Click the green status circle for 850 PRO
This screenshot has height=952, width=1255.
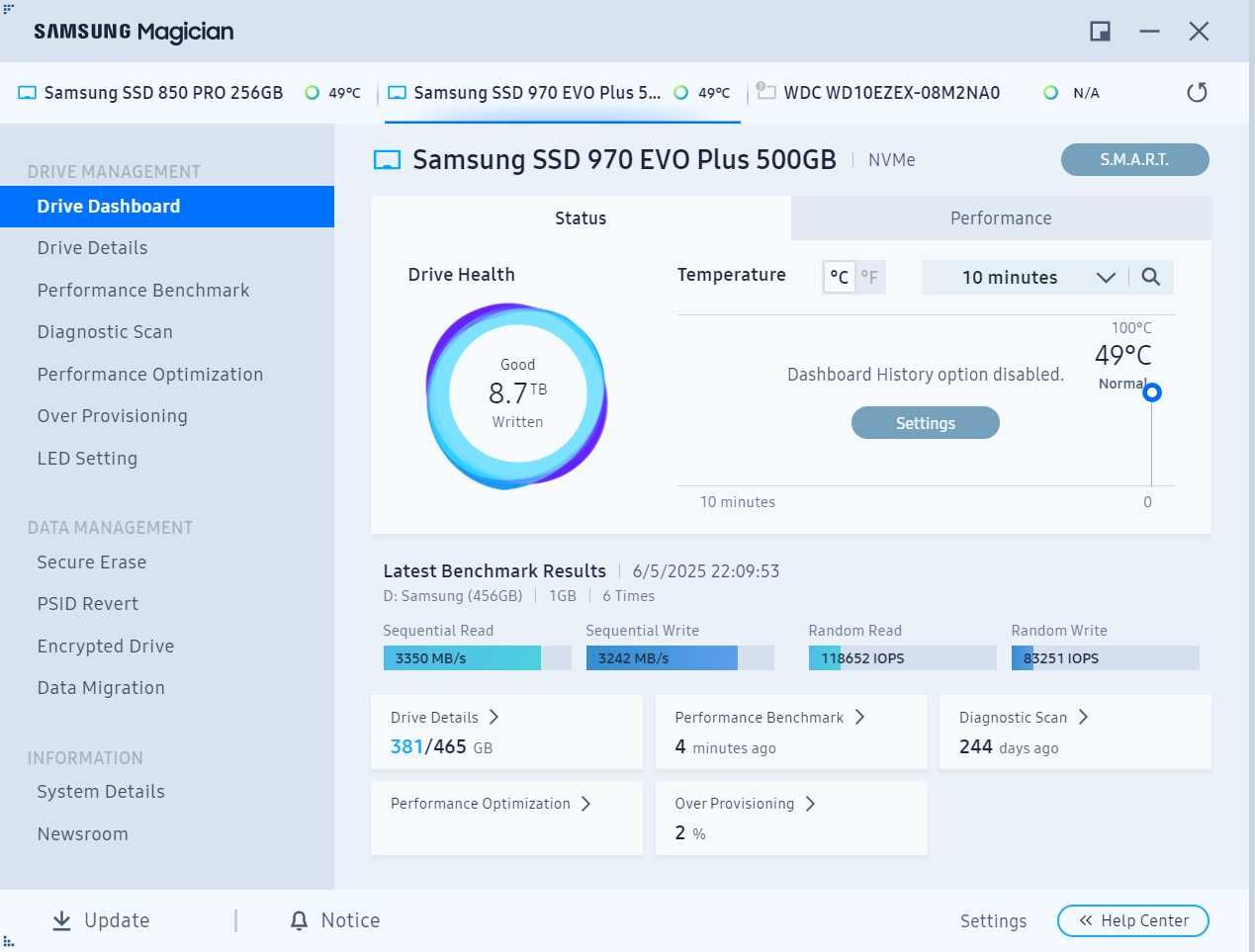click(313, 93)
